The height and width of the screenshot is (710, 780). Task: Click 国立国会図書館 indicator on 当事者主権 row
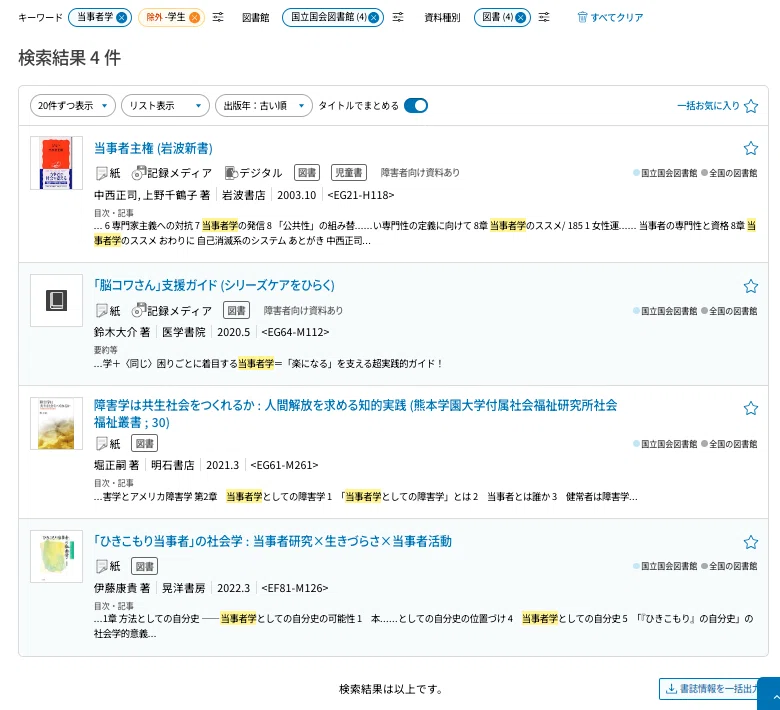pyautogui.click(x=665, y=173)
